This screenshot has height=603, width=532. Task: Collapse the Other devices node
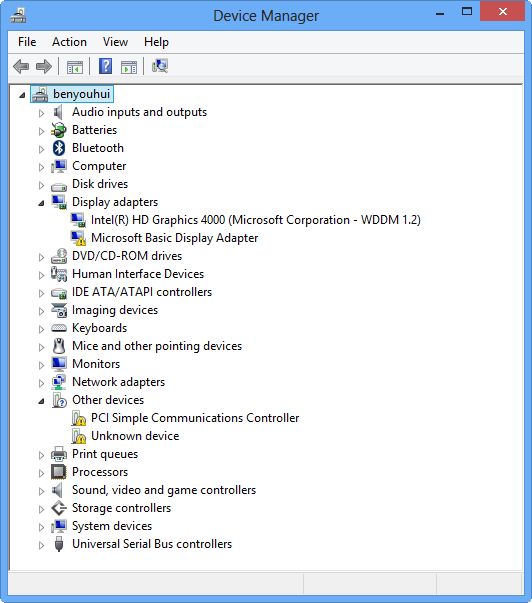tap(42, 401)
